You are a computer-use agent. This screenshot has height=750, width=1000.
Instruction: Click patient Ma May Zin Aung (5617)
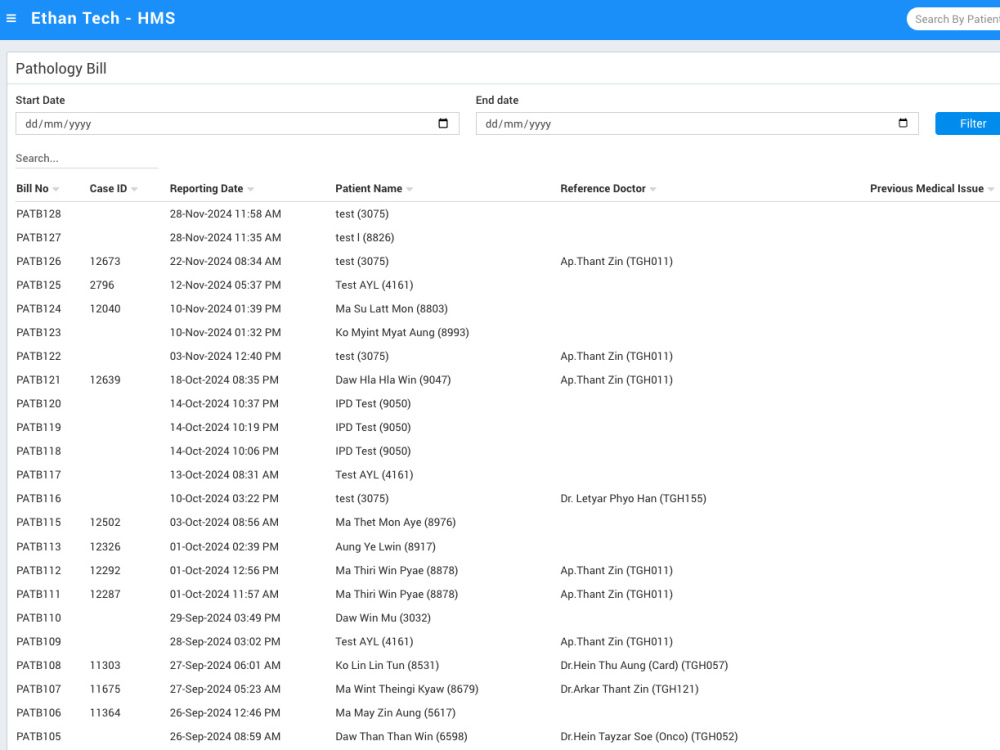[395, 713]
